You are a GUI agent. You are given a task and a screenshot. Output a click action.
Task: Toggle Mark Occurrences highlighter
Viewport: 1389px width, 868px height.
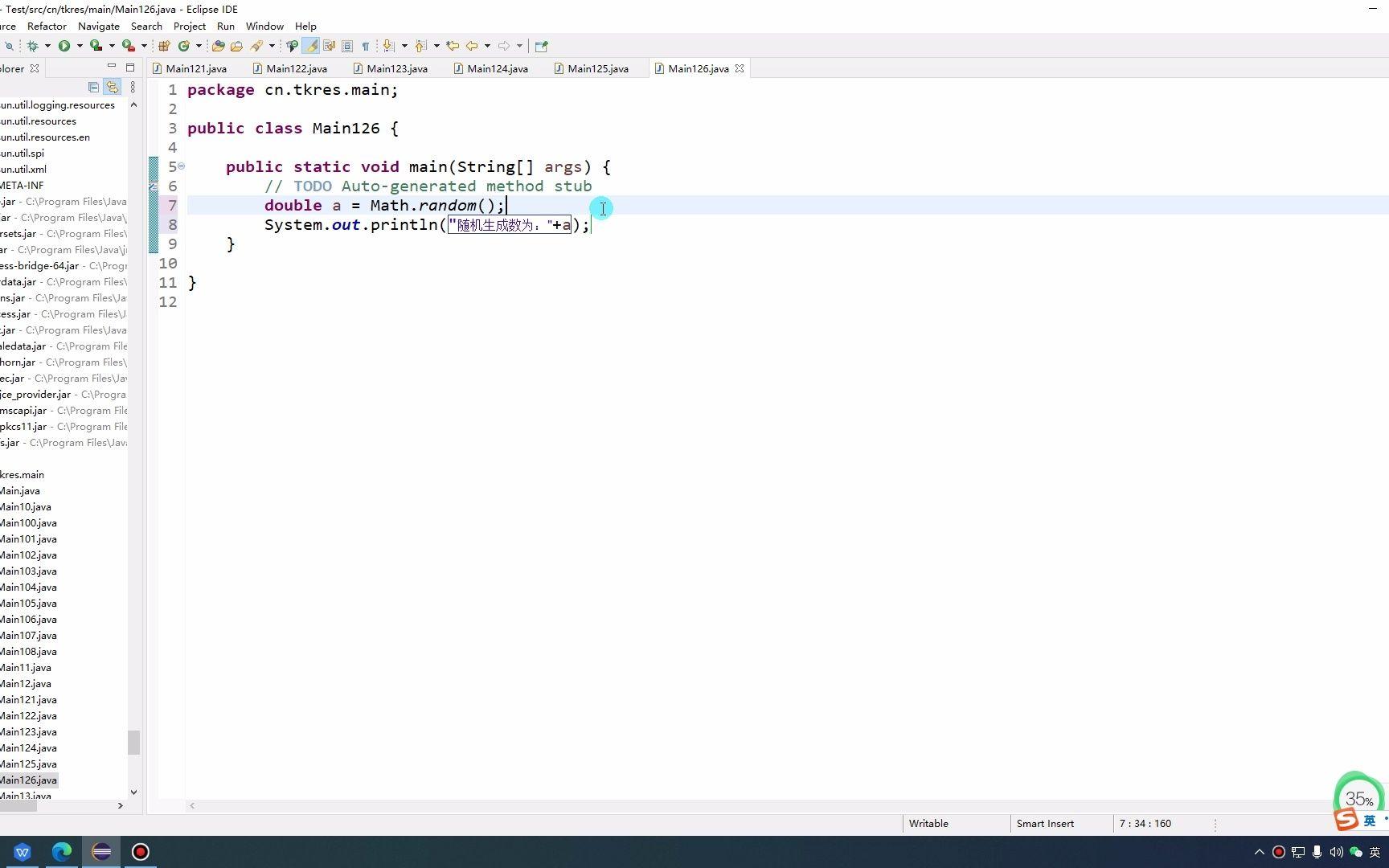coord(311,46)
